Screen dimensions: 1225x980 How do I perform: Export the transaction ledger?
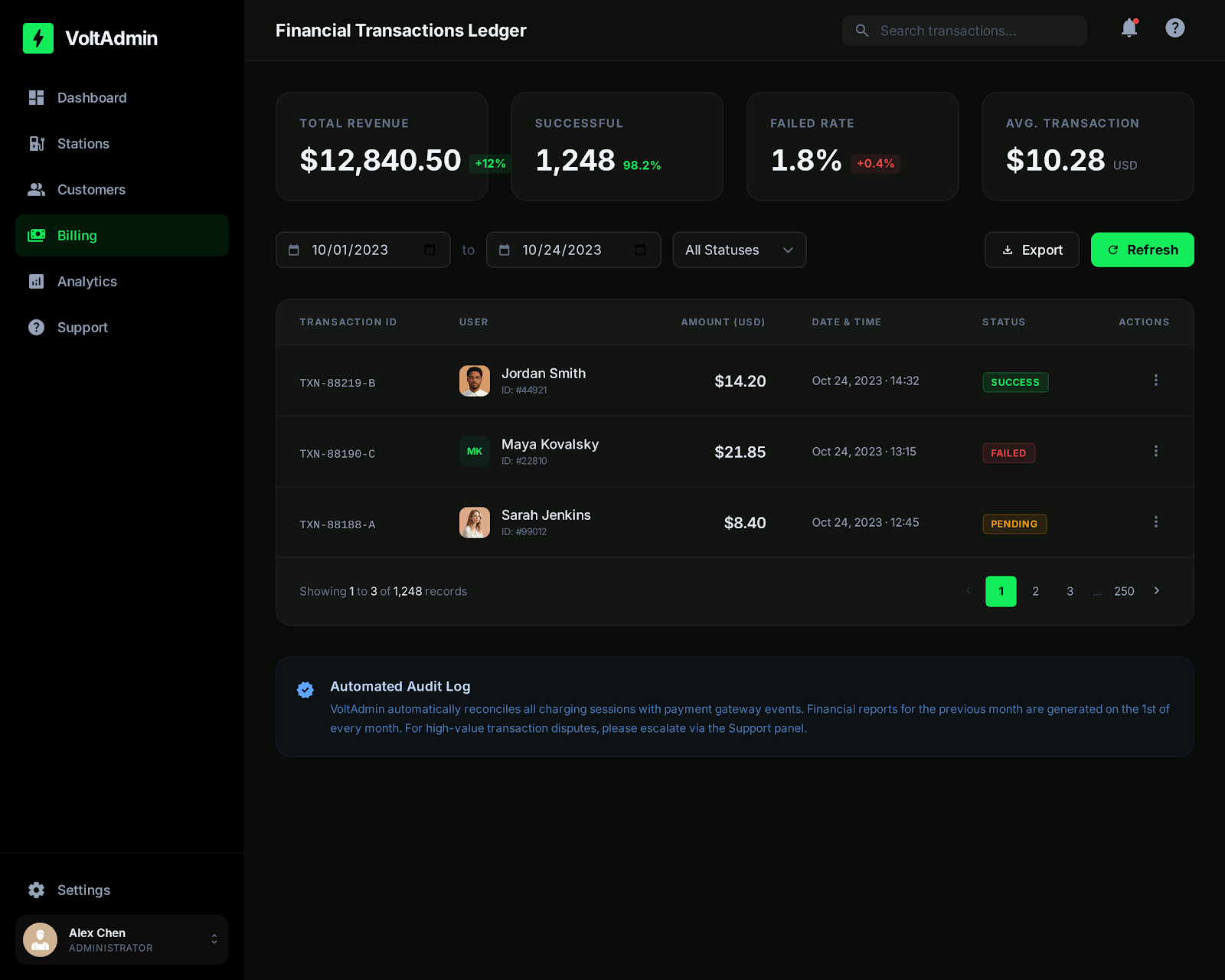point(1031,250)
